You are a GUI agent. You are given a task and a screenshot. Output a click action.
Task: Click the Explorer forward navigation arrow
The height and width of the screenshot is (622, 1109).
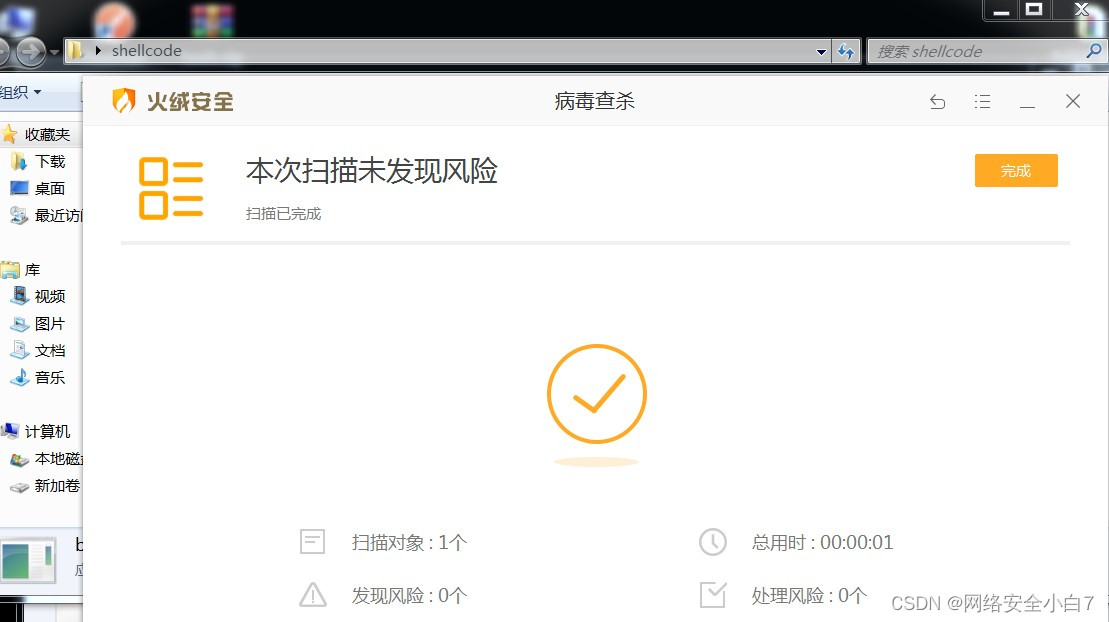click(30, 51)
